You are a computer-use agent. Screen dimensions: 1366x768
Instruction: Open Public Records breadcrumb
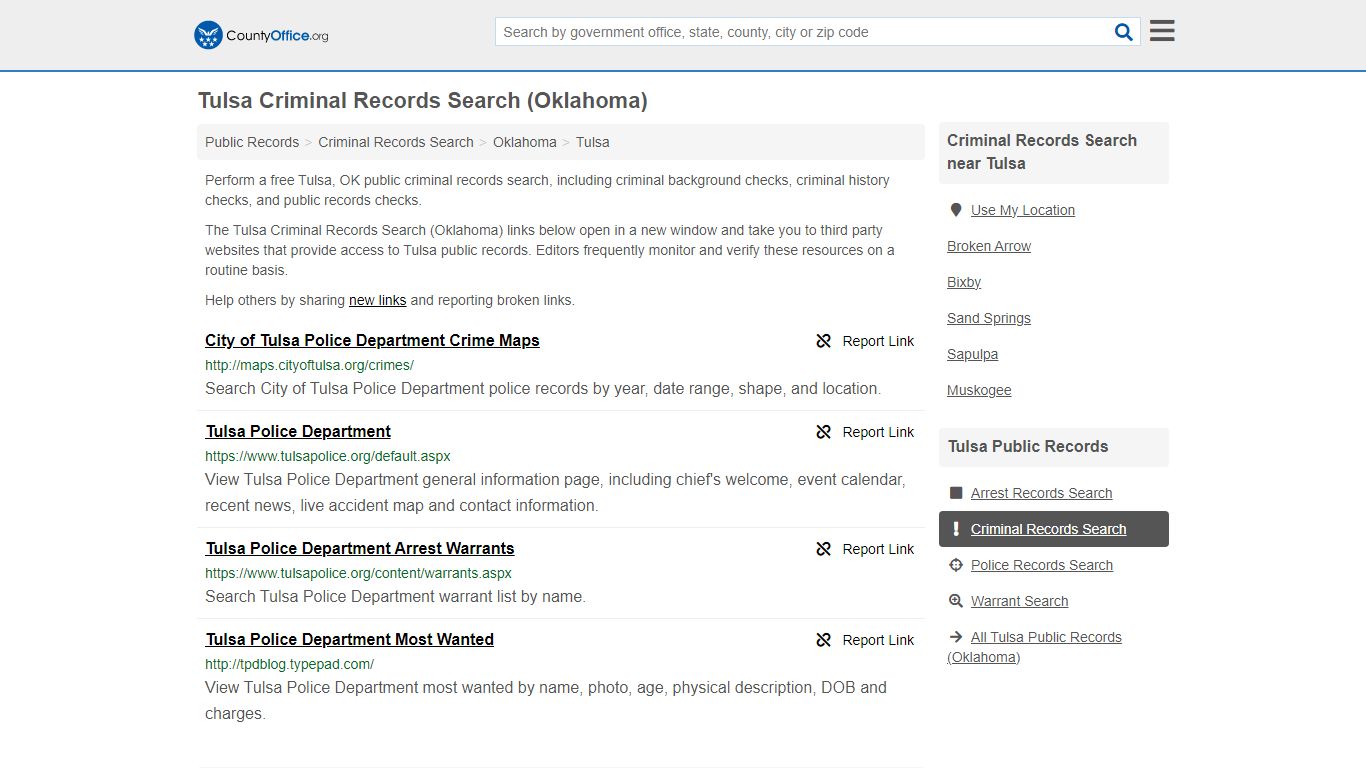point(252,142)
